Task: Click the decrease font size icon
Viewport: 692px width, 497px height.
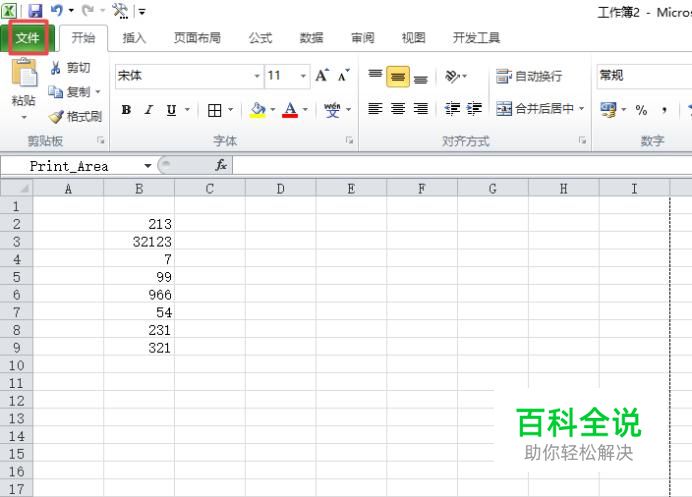Action: click(x=344, y=75)
